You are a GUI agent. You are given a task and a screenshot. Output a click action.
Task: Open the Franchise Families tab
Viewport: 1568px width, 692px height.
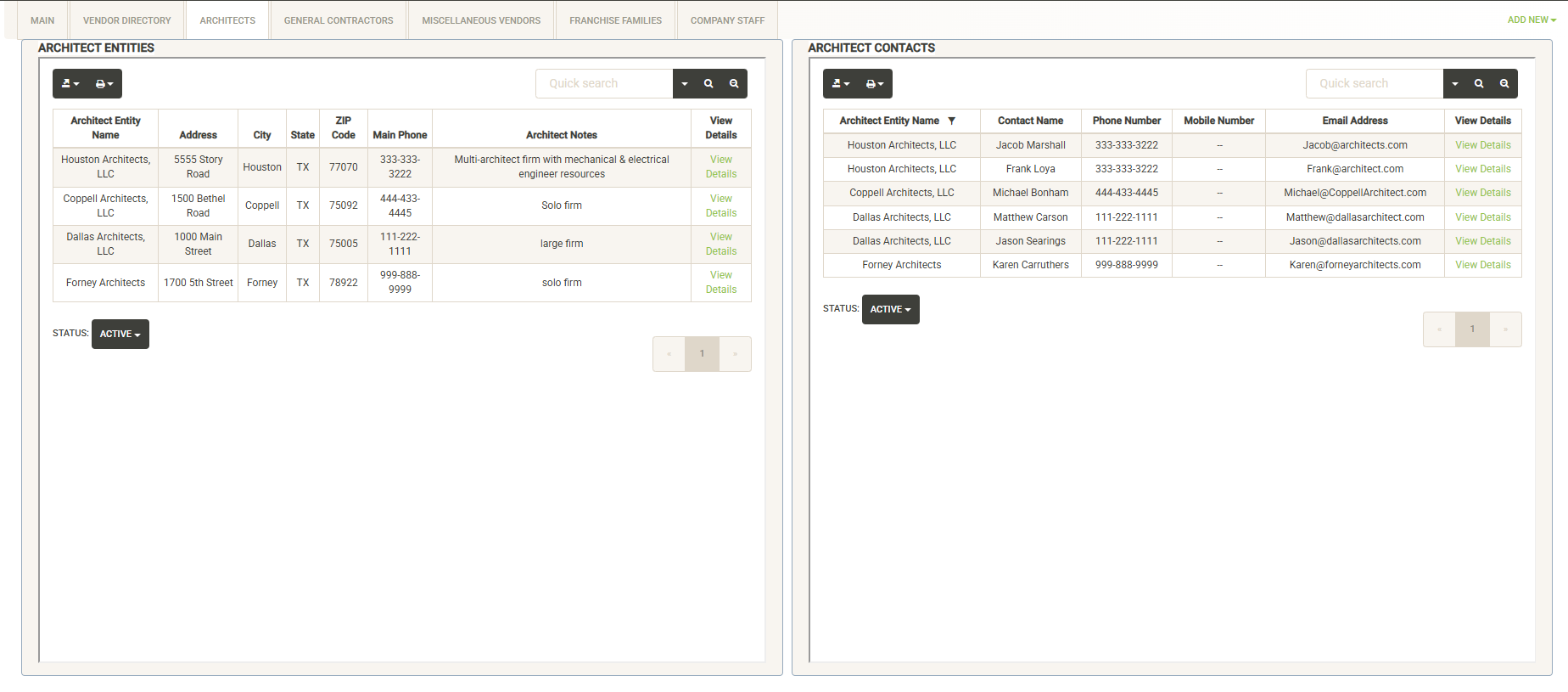click(x=615, y=20)
